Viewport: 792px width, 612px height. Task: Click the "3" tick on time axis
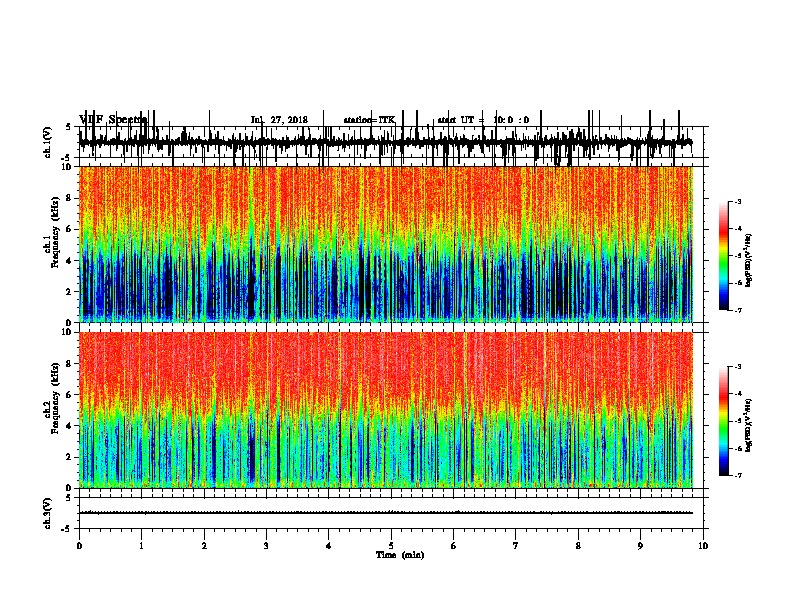266,546
